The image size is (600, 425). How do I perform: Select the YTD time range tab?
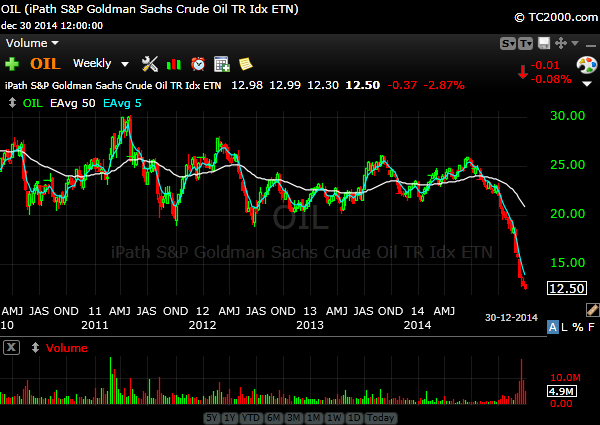(x=251, y=418)
